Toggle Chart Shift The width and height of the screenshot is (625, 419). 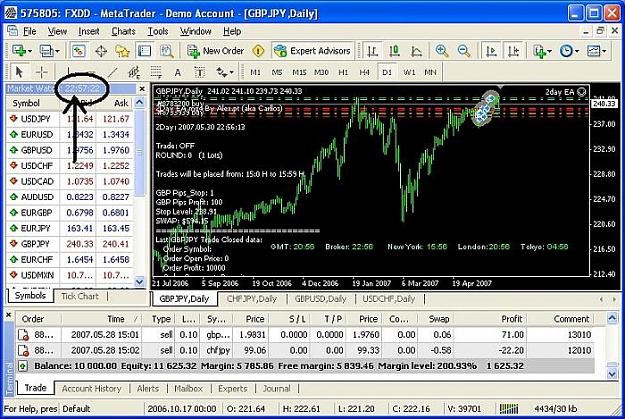pyautogui.click(x=513, y=51)
